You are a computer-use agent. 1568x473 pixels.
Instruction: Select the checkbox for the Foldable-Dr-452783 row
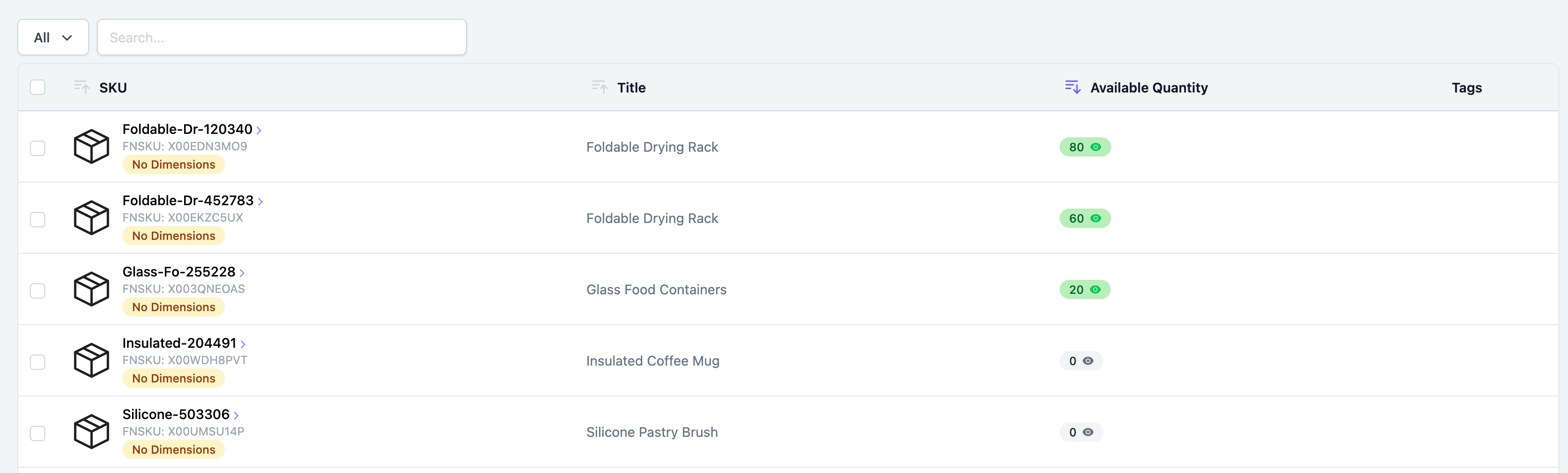pyautogui.click(x=38, y=220)
